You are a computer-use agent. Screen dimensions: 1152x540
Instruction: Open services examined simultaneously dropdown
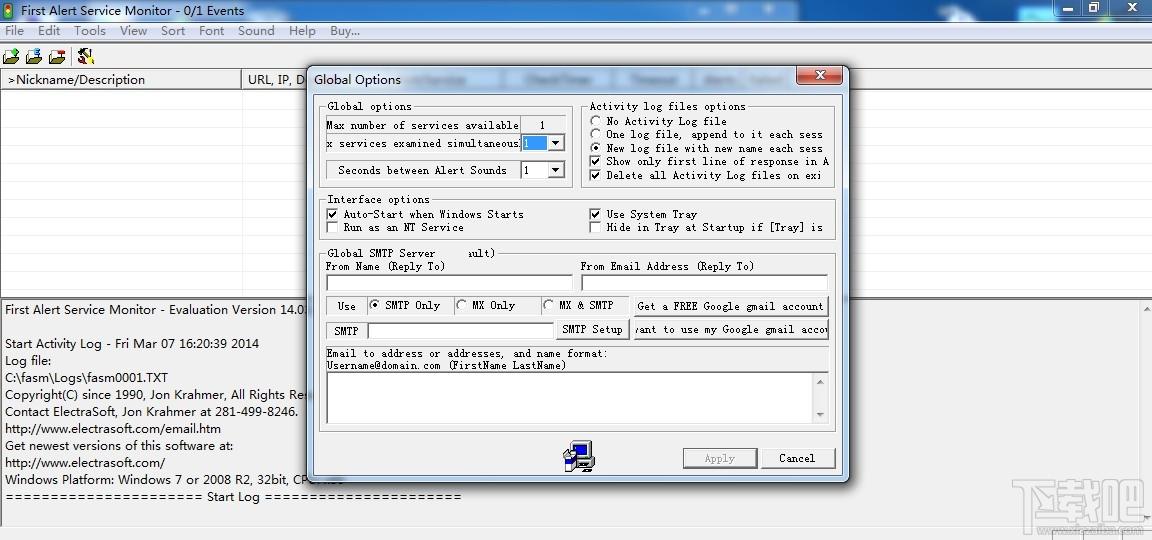555,143
